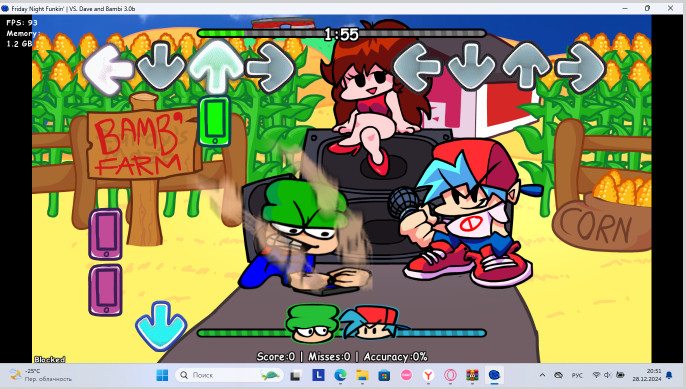Open the clock and date 20:51

pos(647,375)
